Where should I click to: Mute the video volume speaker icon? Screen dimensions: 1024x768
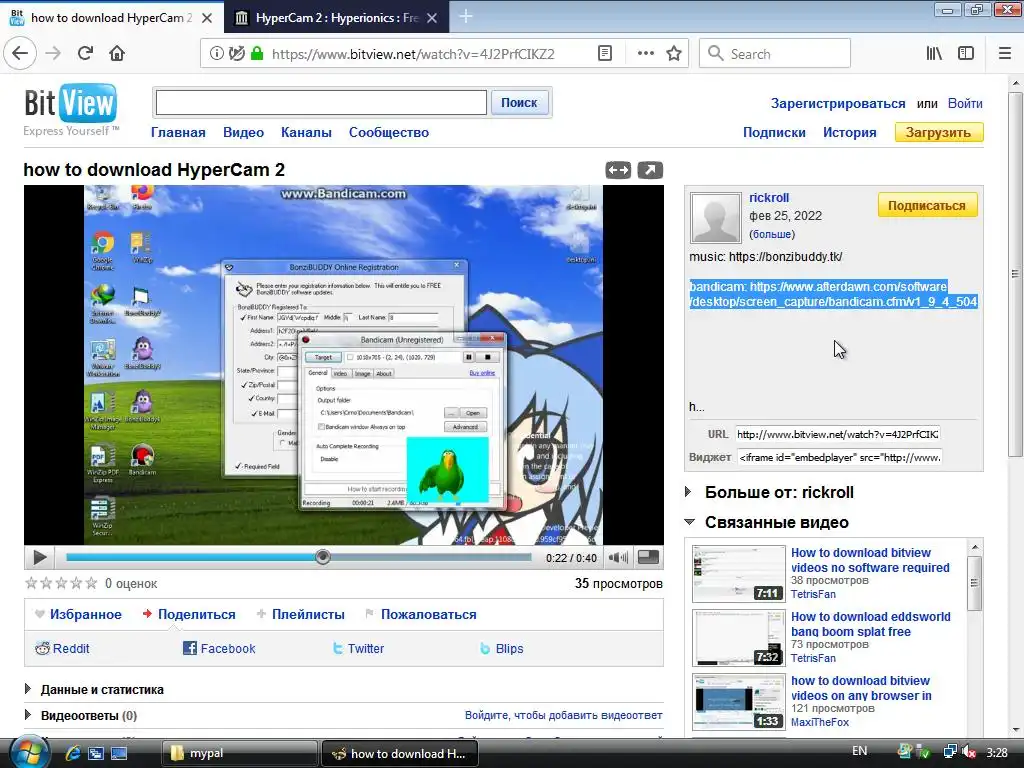(x=618, y=557)
